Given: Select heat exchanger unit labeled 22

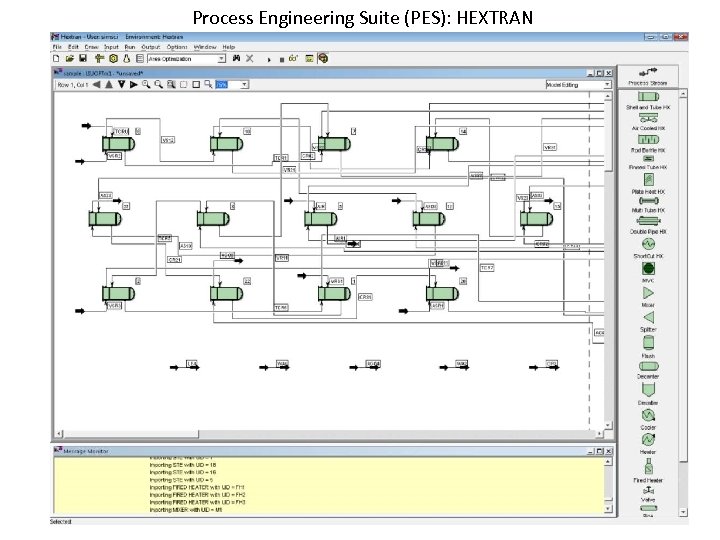Looking at the screenshot, I should [x=226, y=293].
